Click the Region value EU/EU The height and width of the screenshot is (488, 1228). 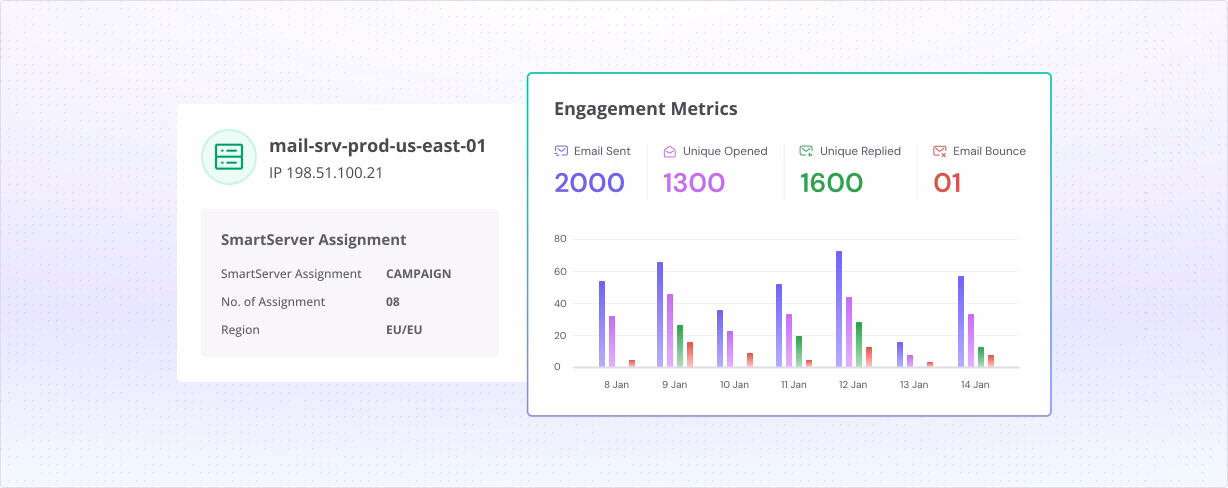point(404,330)
